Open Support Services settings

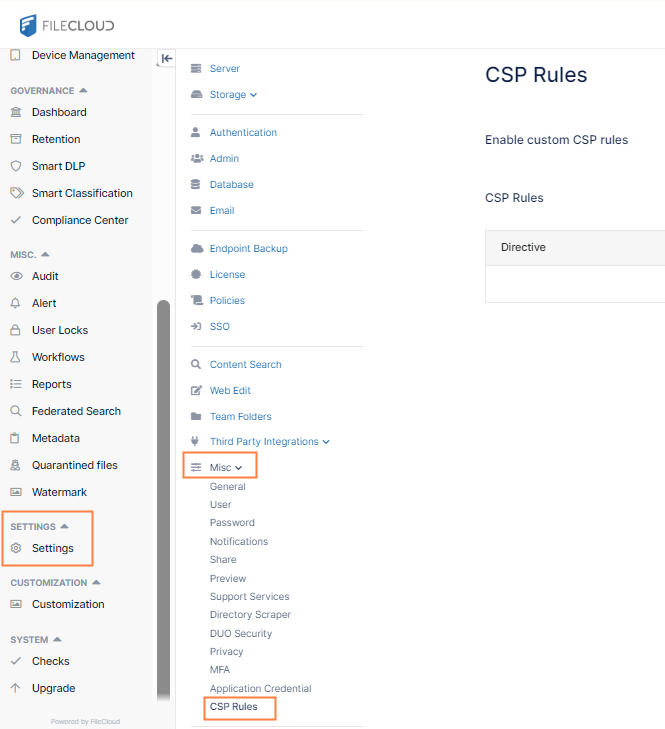coord(249,596)
